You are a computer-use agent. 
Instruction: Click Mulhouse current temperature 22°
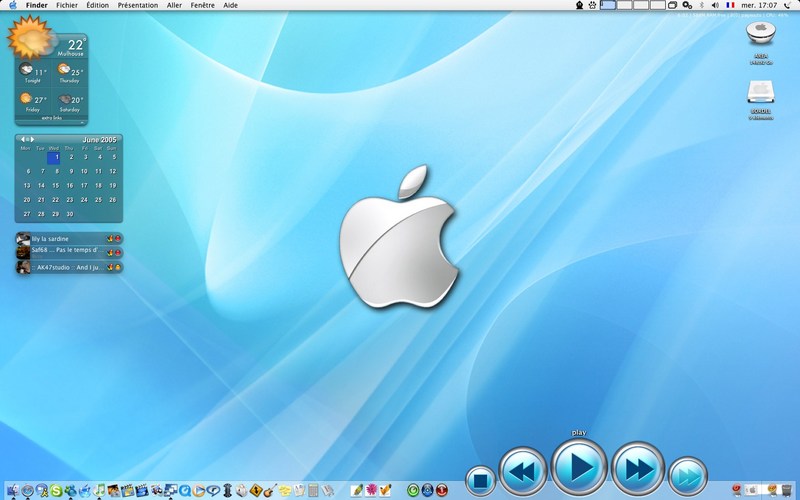(76, 45)
